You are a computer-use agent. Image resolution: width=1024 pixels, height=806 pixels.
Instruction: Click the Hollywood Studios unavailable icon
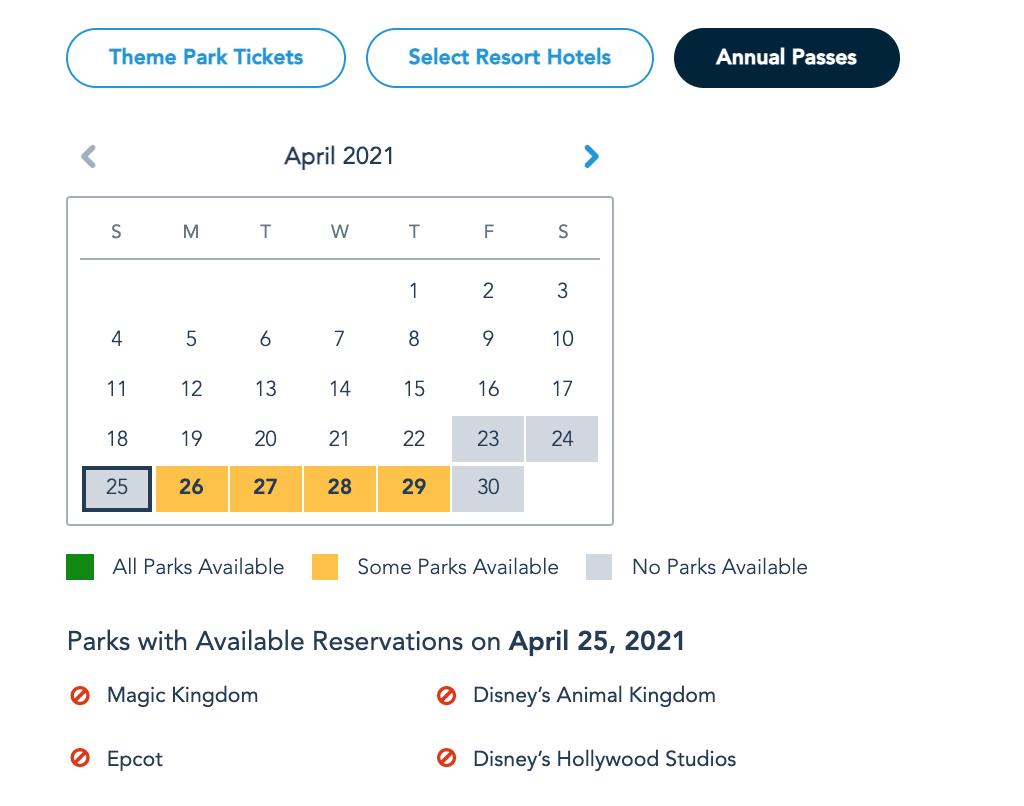click(x=447, y=759)
